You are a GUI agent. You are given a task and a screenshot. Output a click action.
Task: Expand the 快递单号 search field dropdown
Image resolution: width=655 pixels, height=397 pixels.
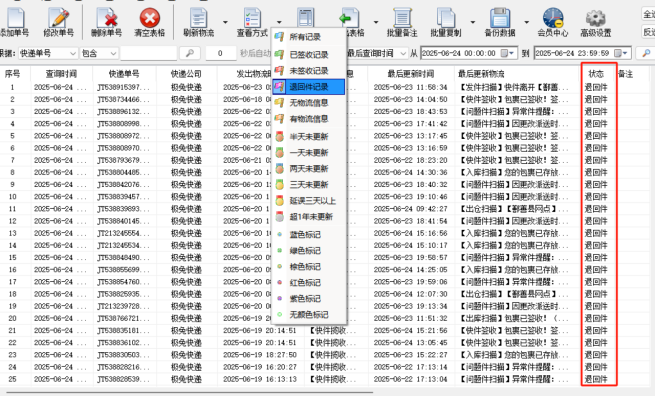tap(73, 53)
